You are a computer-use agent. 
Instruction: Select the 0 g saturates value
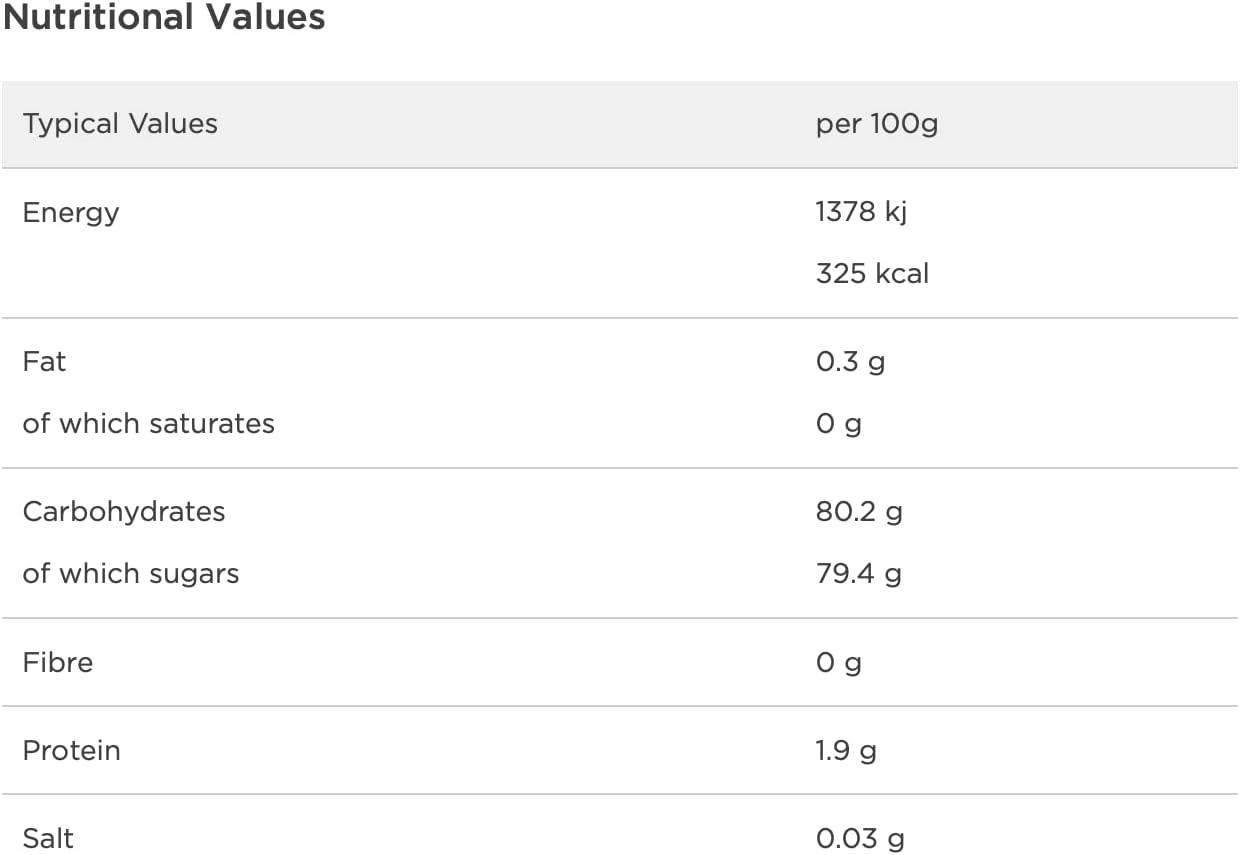(x=838, y=424)
